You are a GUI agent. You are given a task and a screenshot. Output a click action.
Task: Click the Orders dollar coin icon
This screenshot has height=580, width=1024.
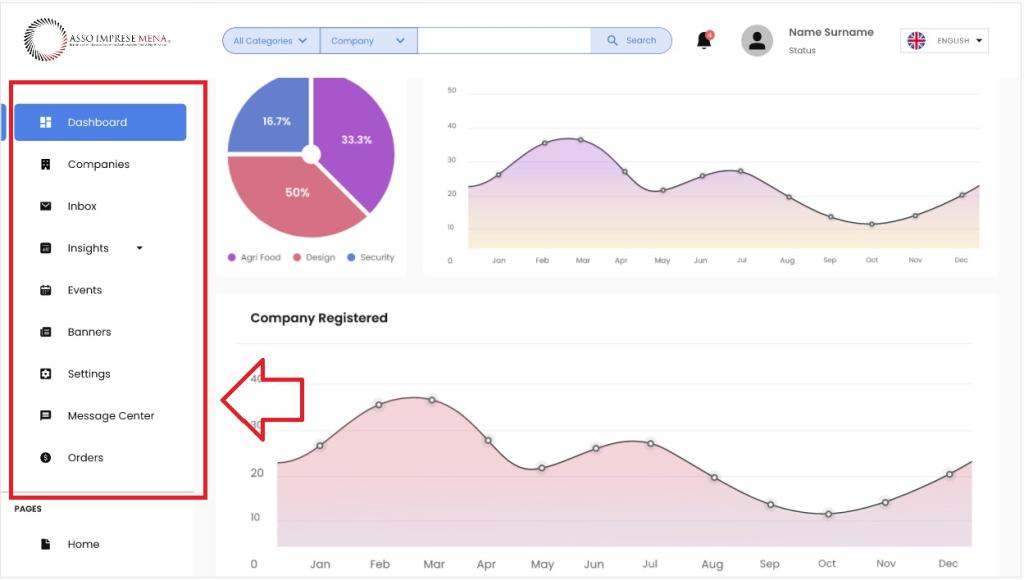45,458
